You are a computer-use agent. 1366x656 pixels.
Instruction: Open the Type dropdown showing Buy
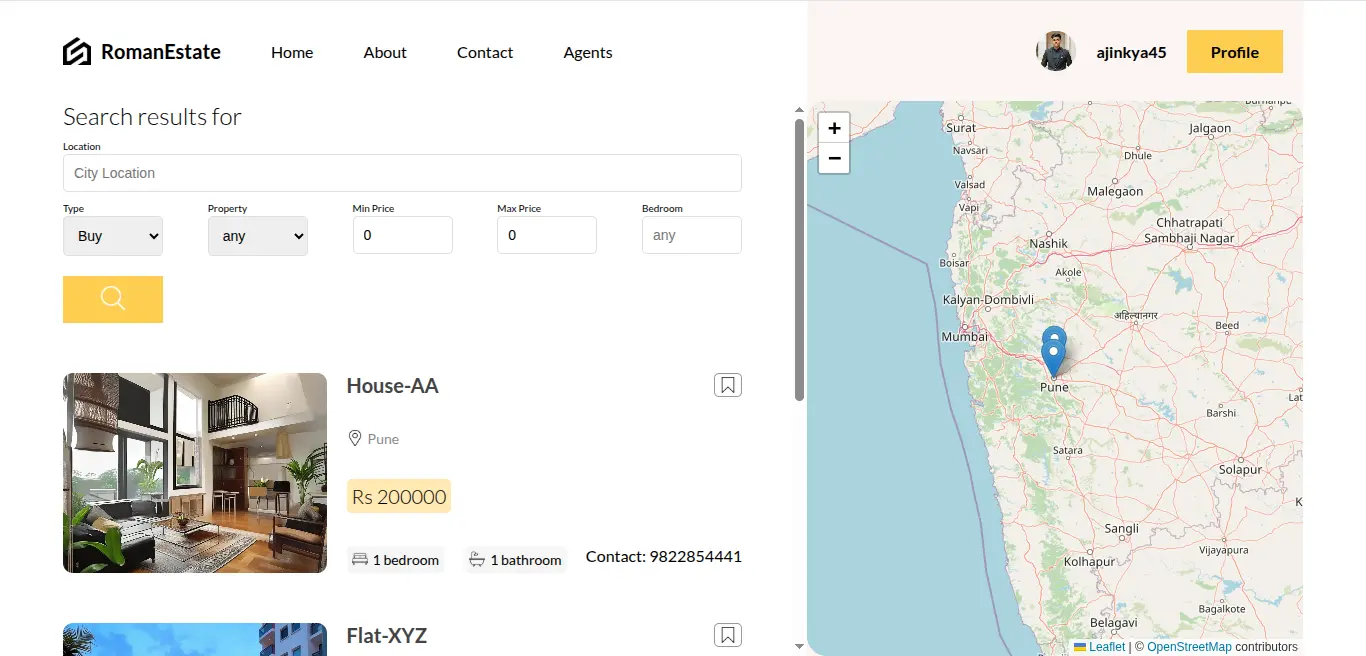coord(113,236)
